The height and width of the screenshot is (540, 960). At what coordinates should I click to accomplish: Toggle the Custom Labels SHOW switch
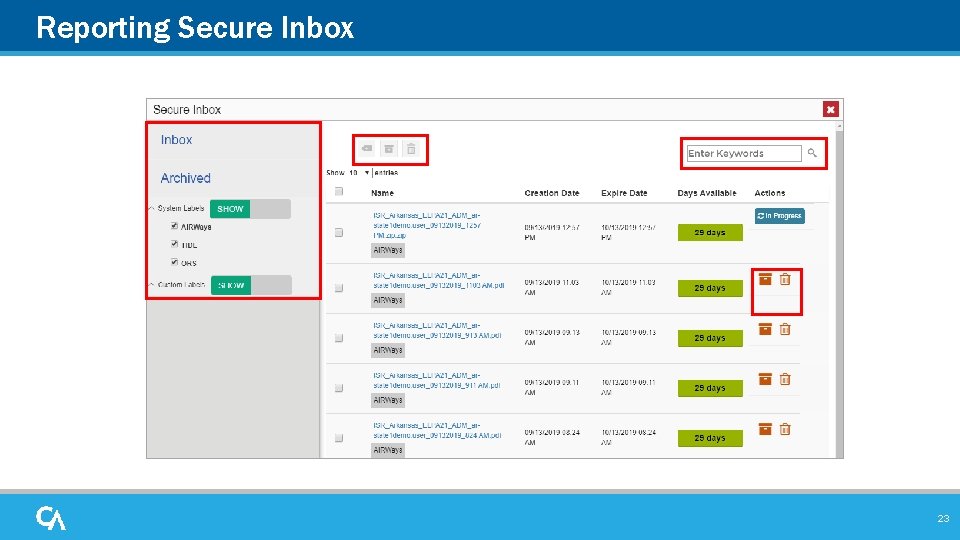tap(251, 285)
